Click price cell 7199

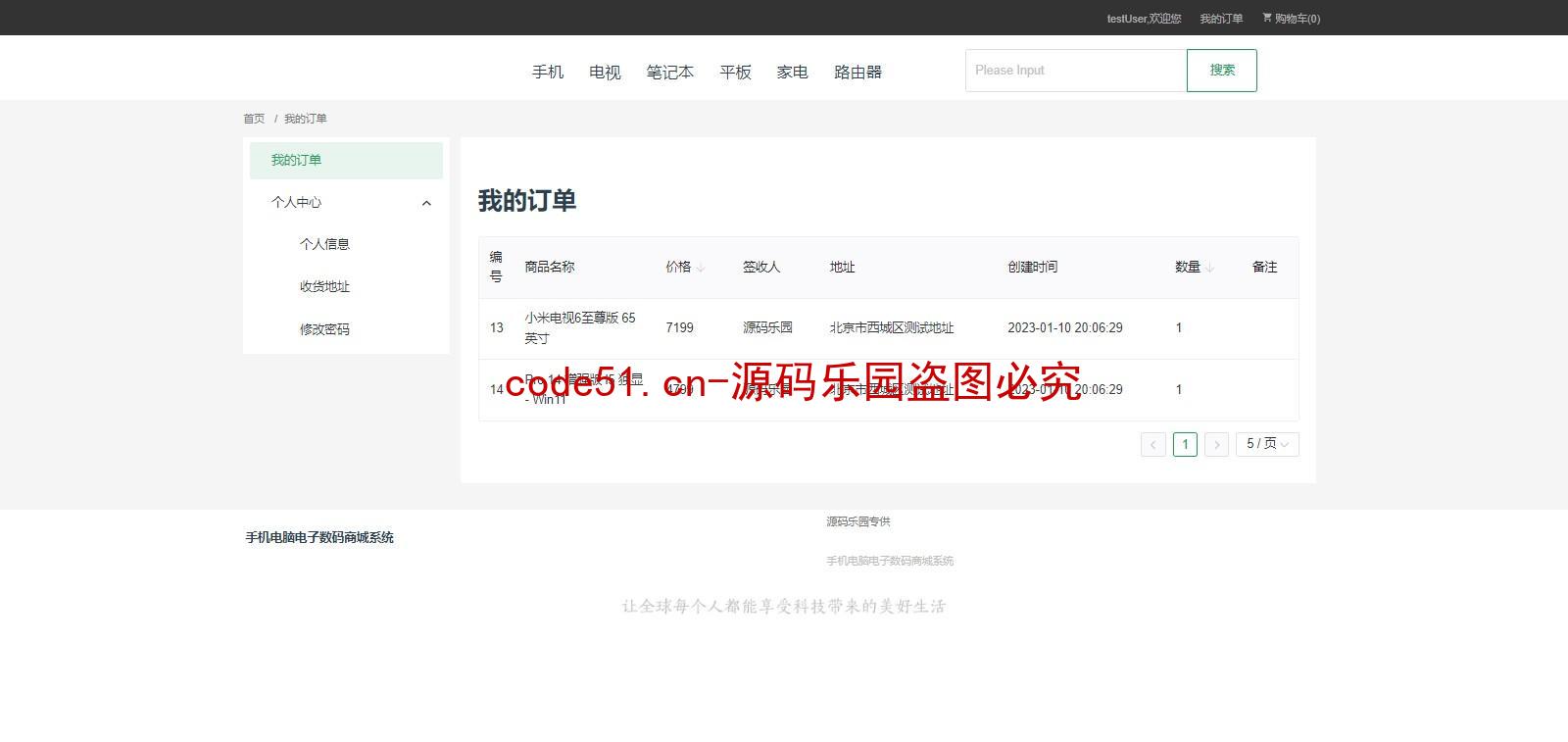[x=679, y=327]
